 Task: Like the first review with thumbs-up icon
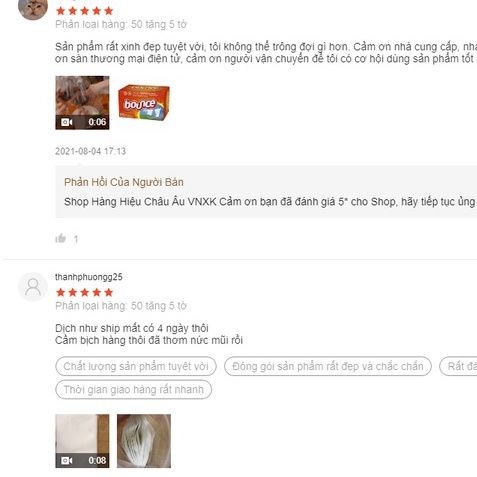point(60,238)
